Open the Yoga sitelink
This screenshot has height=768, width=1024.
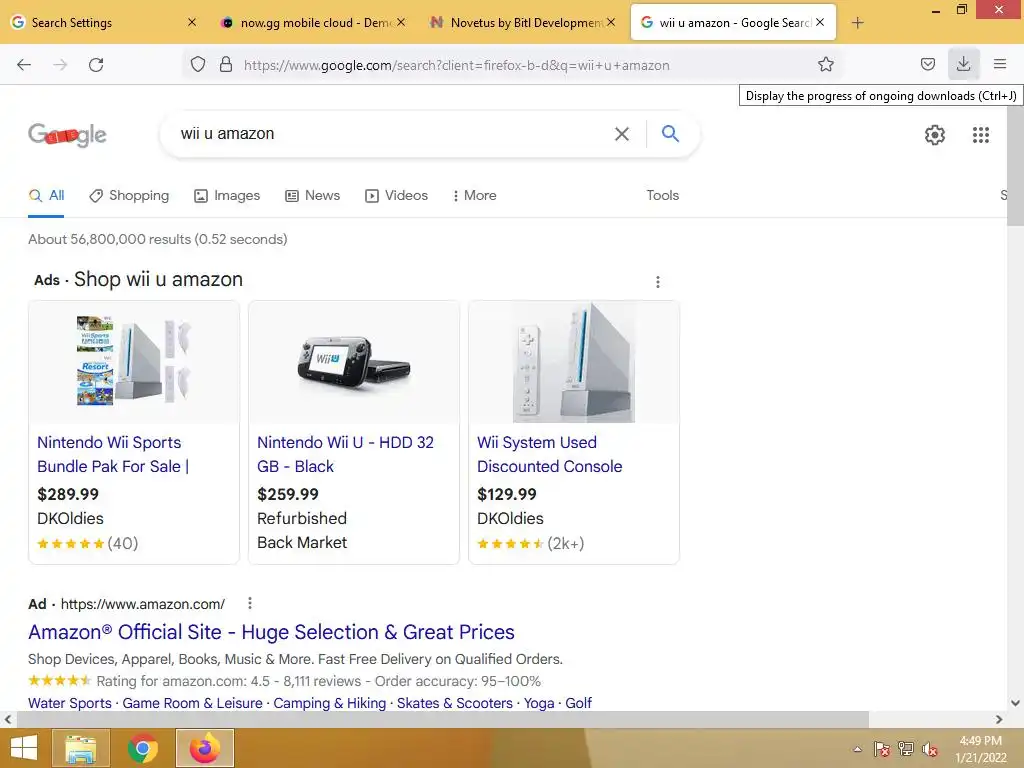pos(539,703)
